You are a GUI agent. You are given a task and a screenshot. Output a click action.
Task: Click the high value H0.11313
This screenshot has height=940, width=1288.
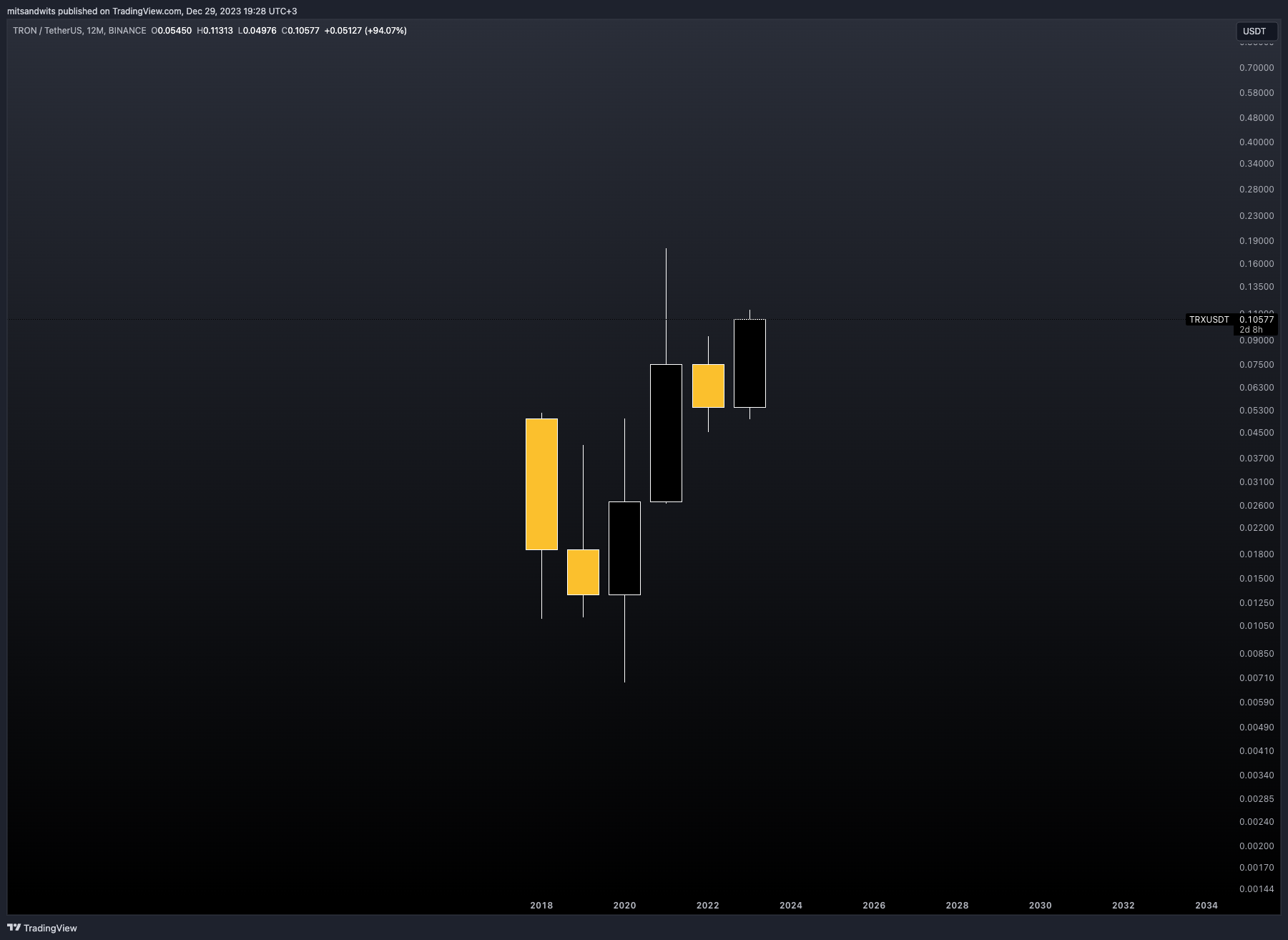(215, 31)
